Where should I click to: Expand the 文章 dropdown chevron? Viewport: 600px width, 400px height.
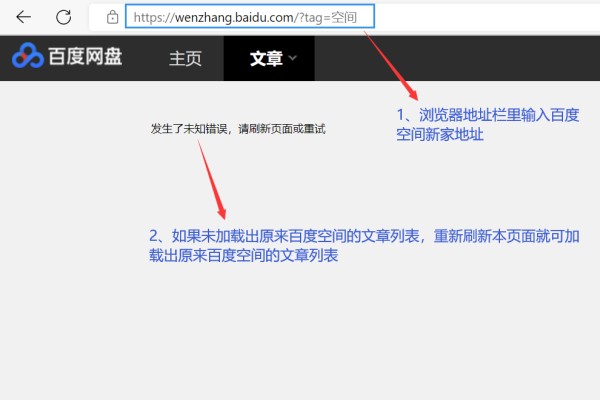(293, 58)
